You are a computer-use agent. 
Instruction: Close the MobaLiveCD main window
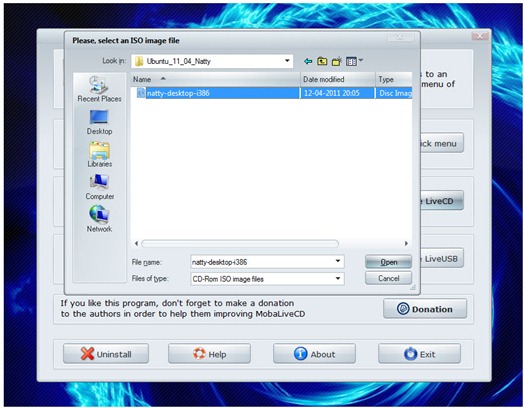tap(480, 36)
